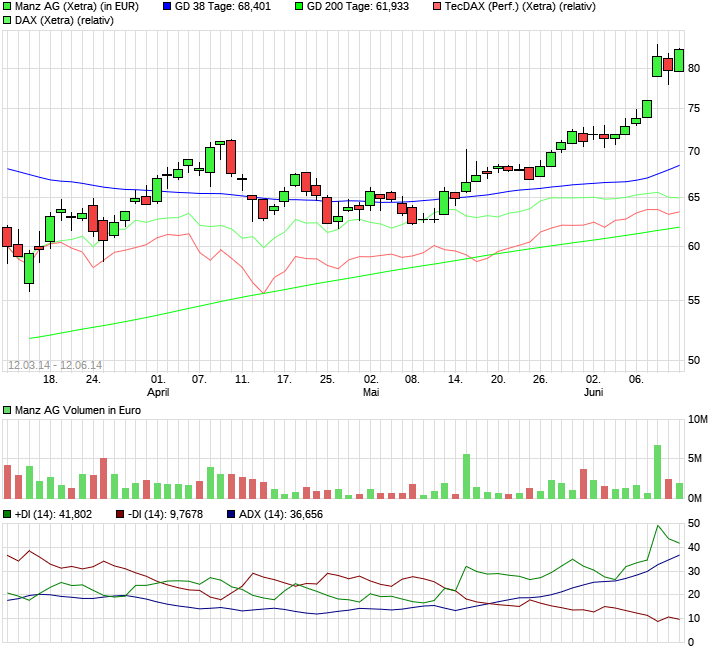Click the date range text 12.03.14 - 12.06.14
The width and height of the screenshot is (726, 652).
pos(55,365)
